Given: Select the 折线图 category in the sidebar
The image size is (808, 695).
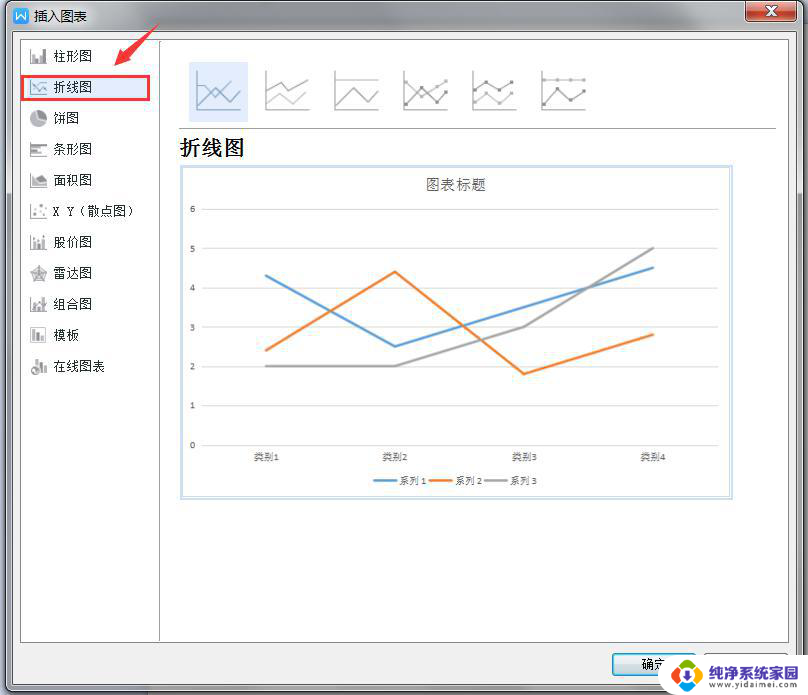Looking at the screenshot, I should click(72, 87).
